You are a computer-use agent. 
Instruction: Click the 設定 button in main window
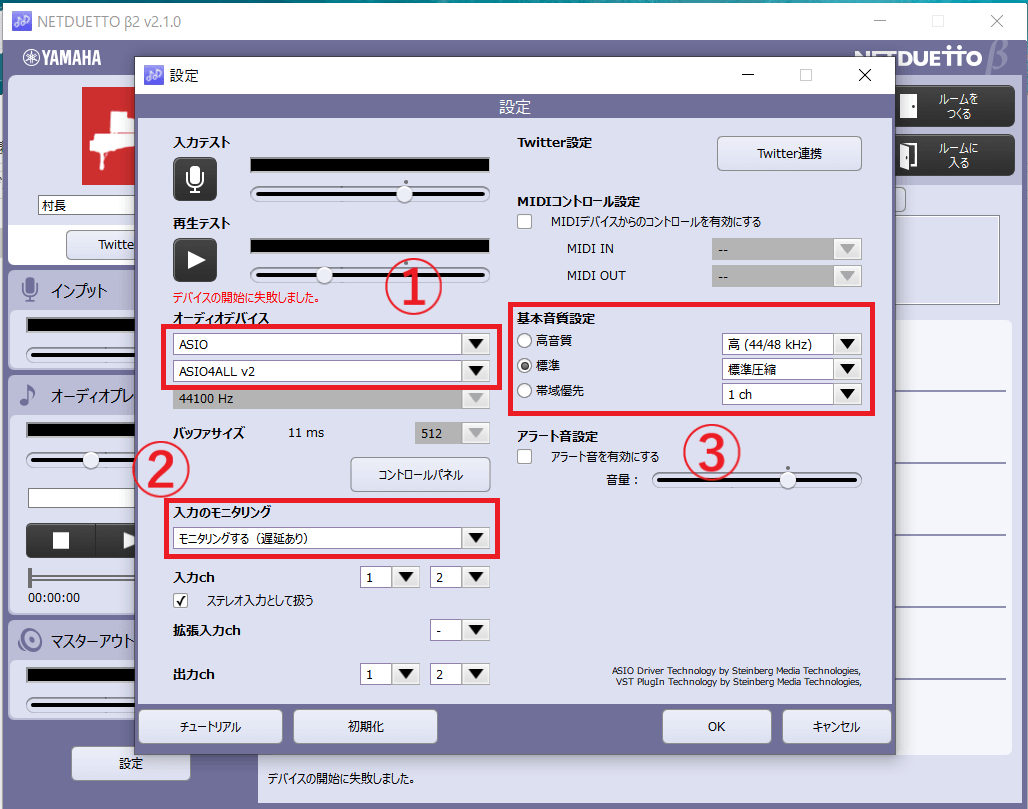coord(130,763)
